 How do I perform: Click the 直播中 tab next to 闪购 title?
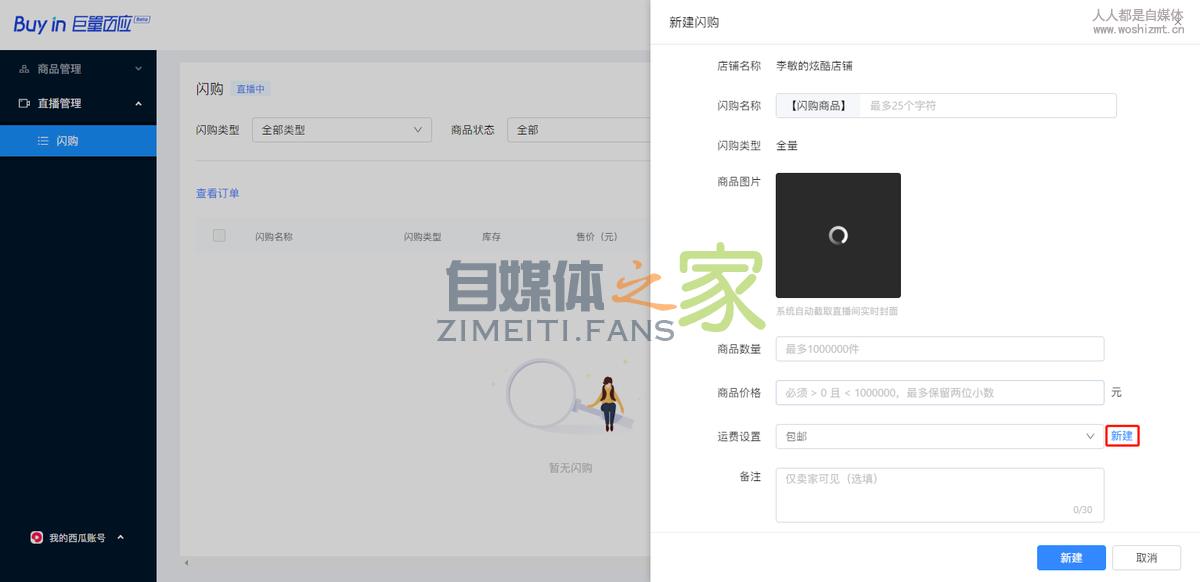click(x=248, y=89)
